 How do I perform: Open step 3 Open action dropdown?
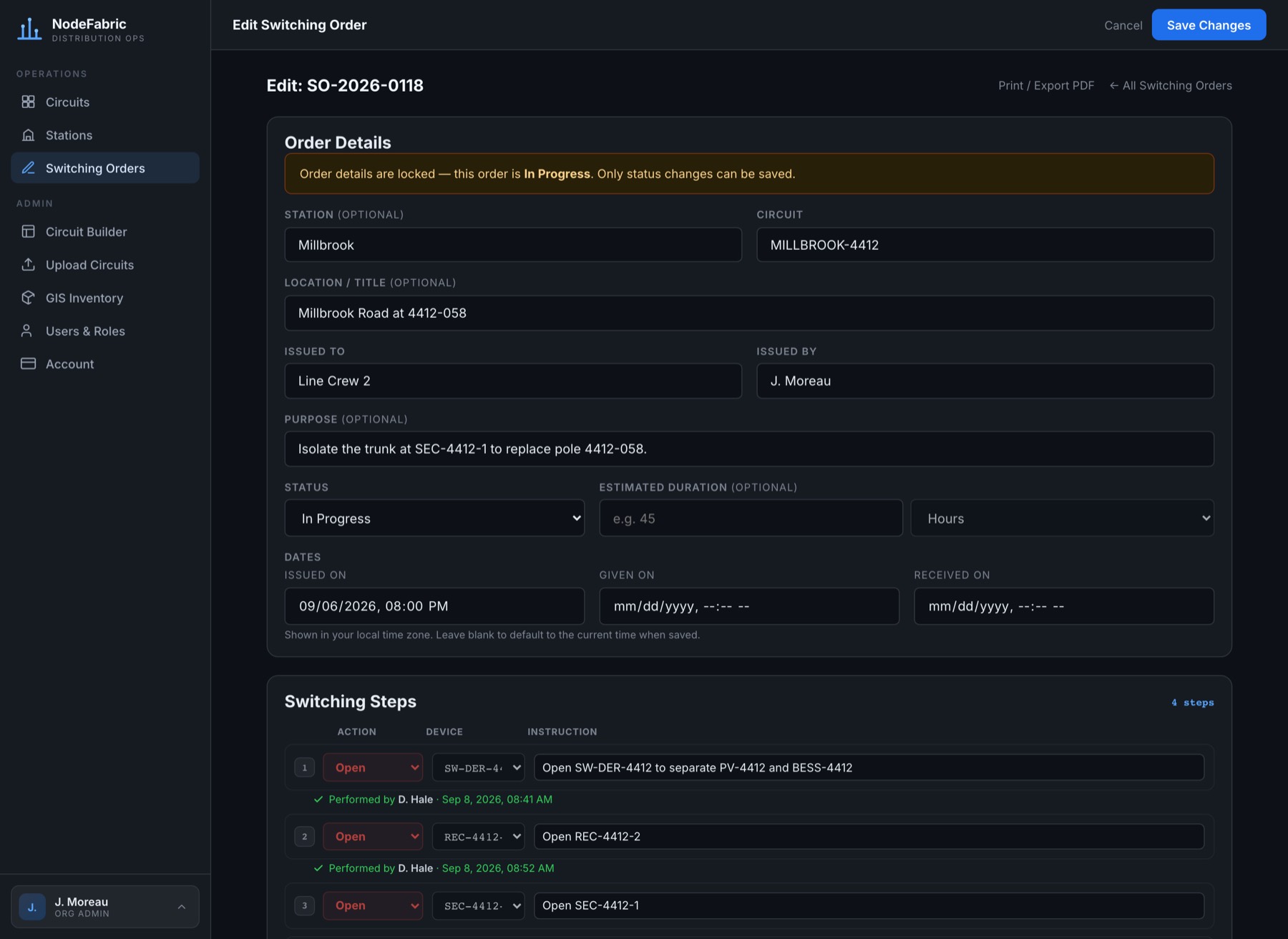coord(373,905)
